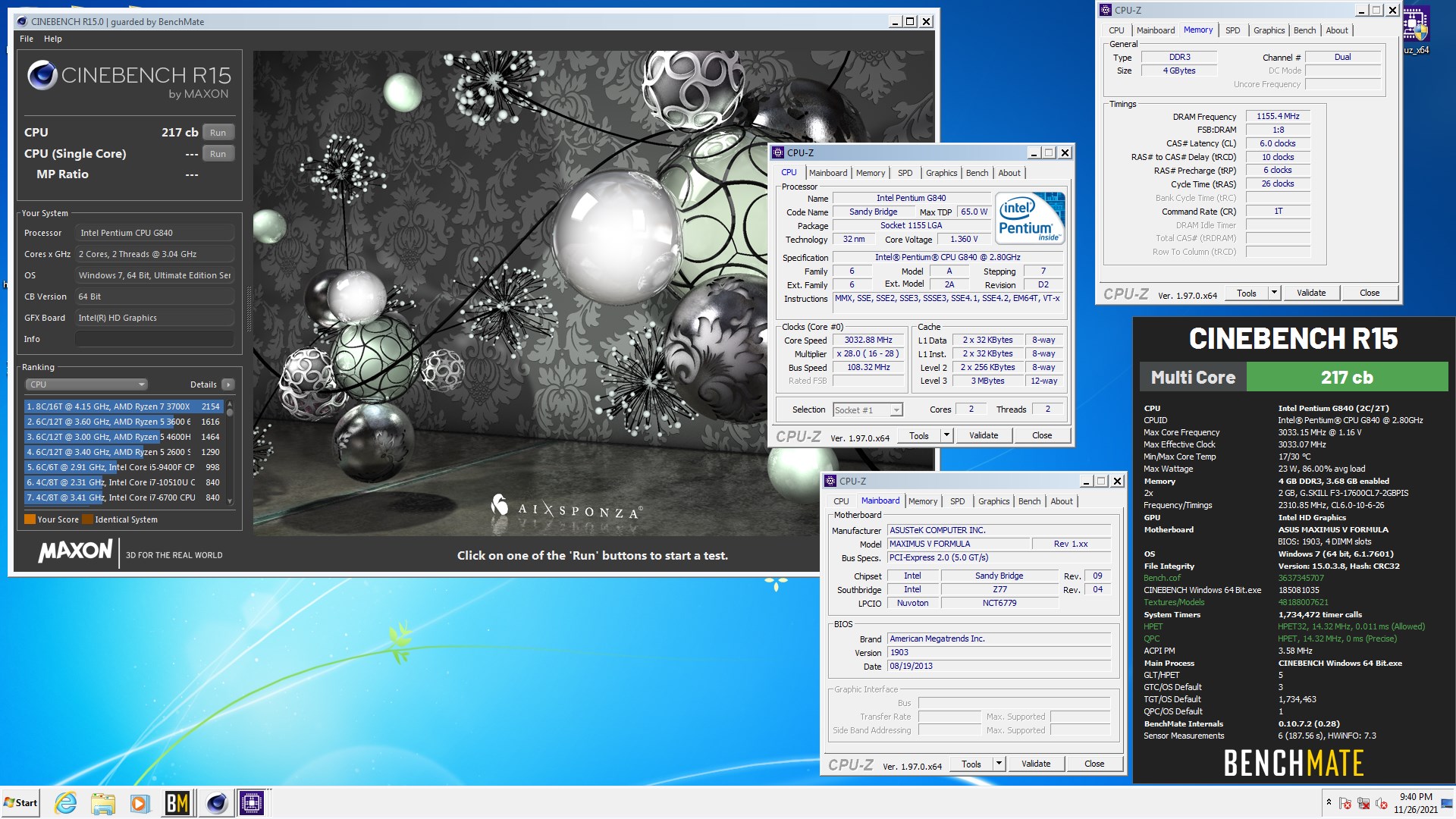Click the Cinebench title bar logo icon

pyautogui.click(x=21, y=21)
